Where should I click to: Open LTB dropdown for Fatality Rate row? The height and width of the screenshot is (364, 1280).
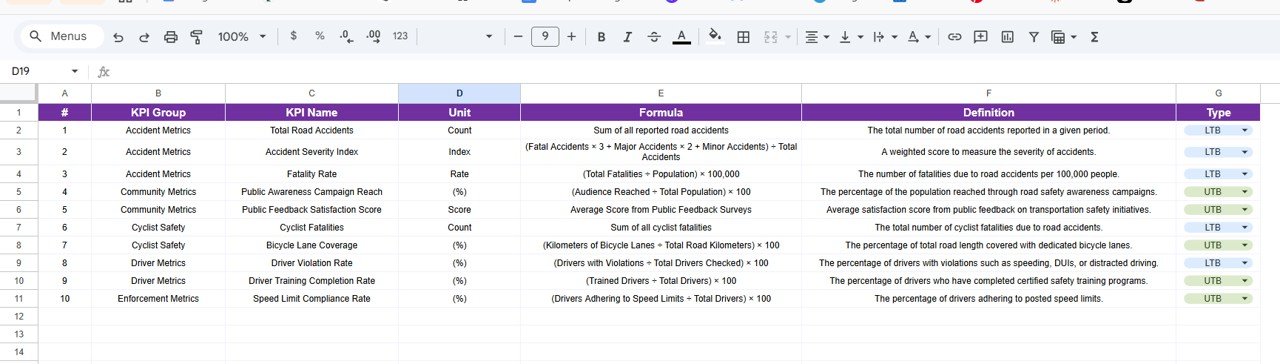pos(1245,174)
